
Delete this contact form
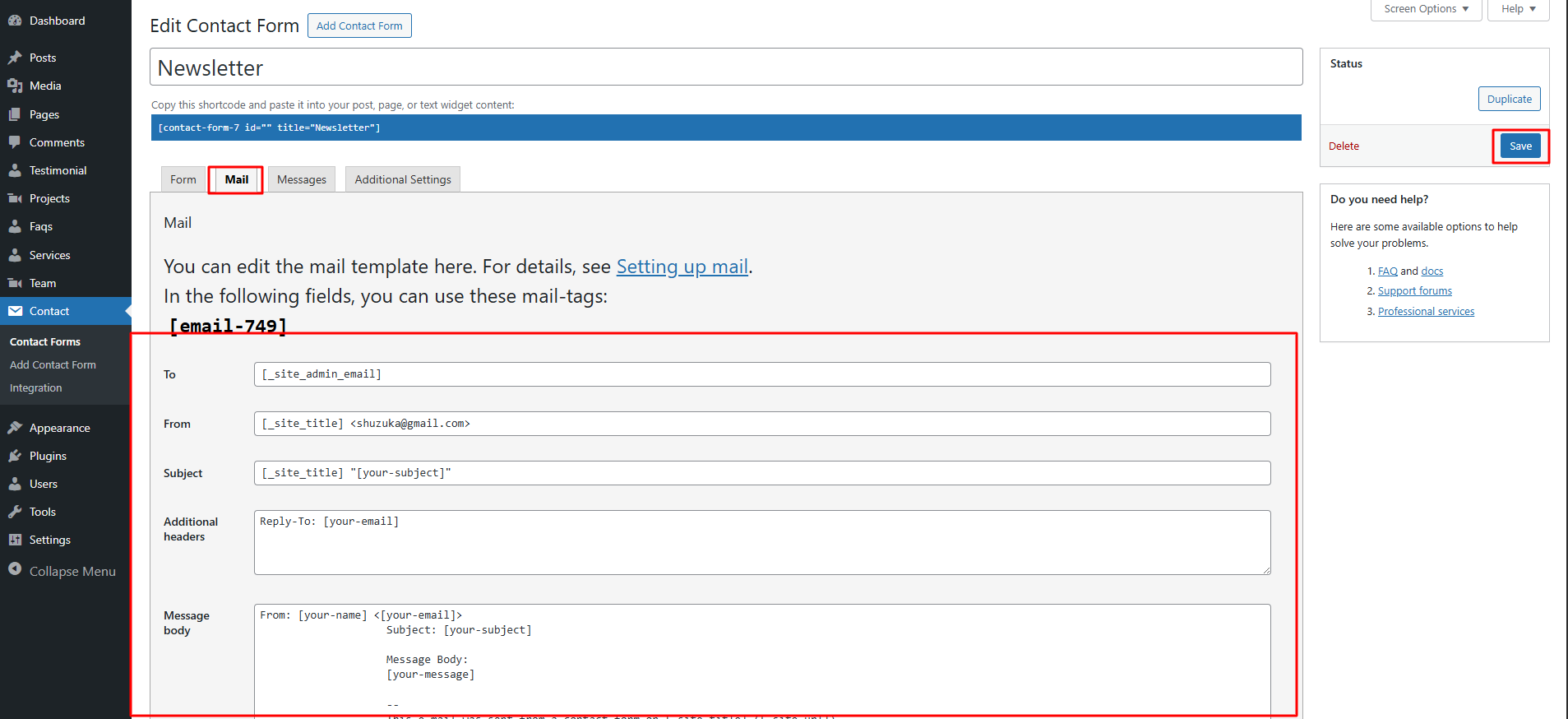1344,146
